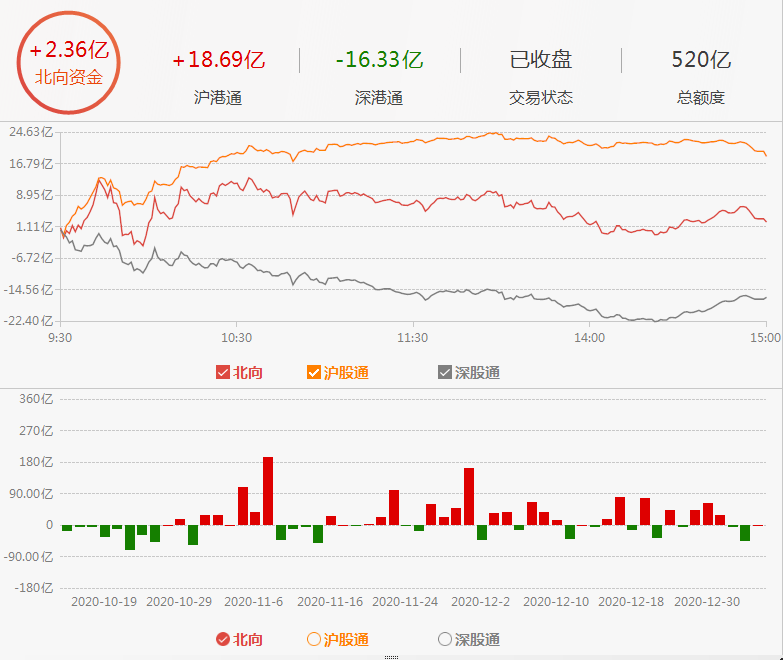Click the 2020-12-10 date label

tap(556, 602)
